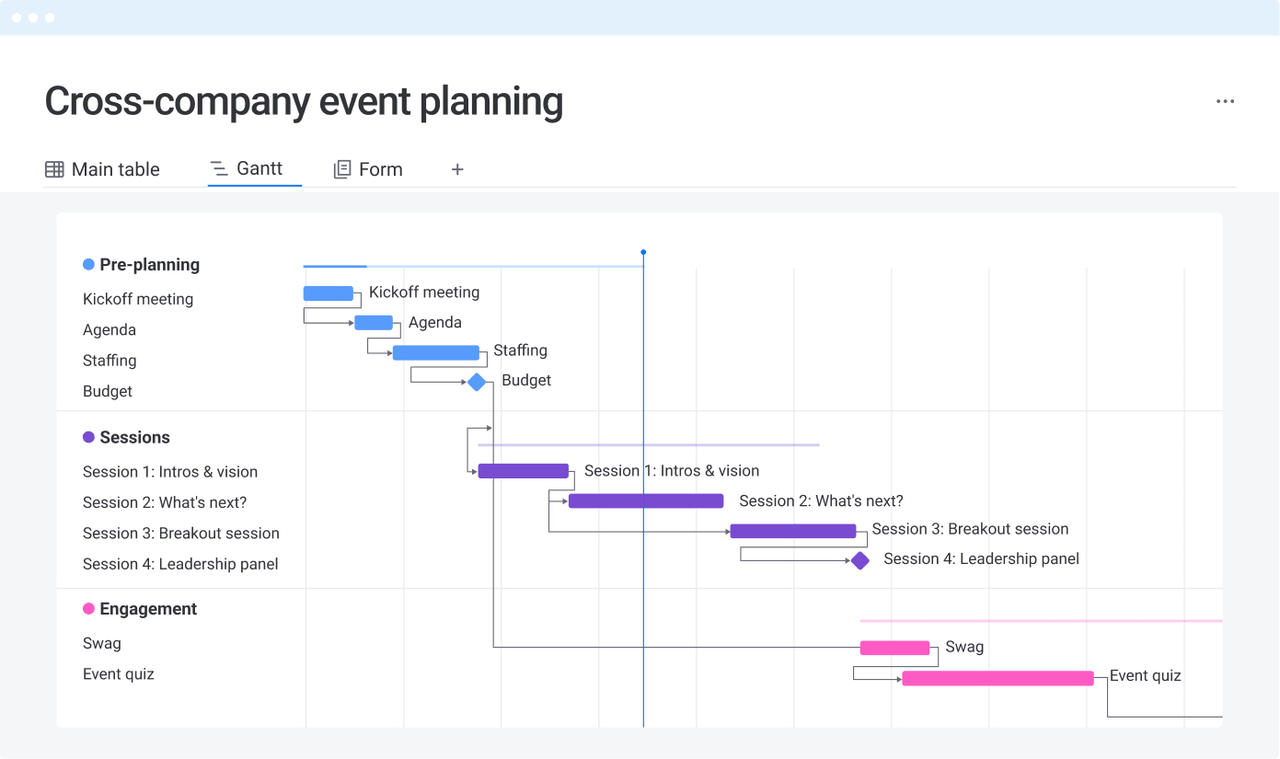
Task: Select Session 4 Leadership panel diamond
Action: (x=860, y=561)
